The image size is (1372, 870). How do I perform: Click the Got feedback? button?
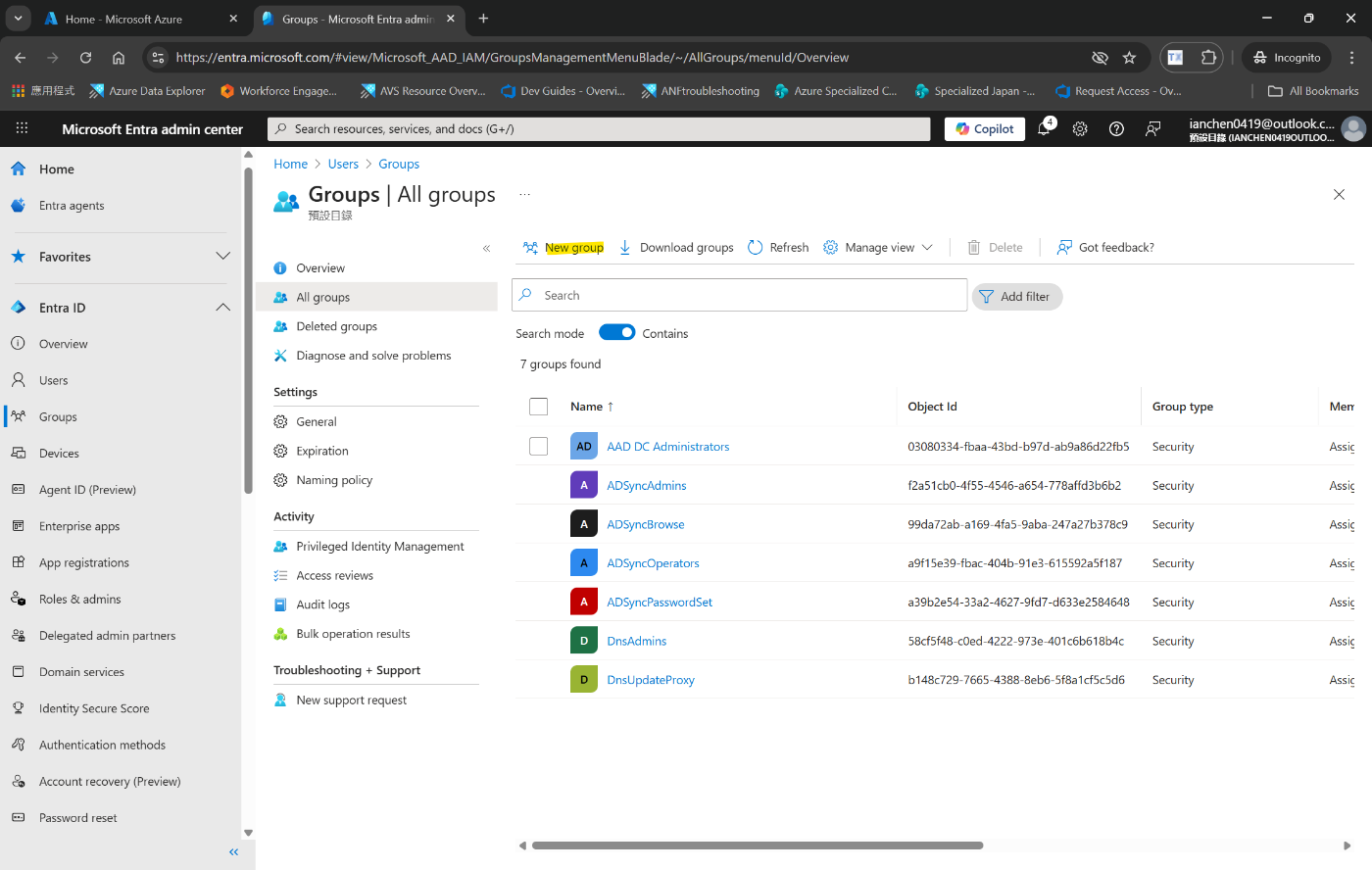coord(1105,247)
